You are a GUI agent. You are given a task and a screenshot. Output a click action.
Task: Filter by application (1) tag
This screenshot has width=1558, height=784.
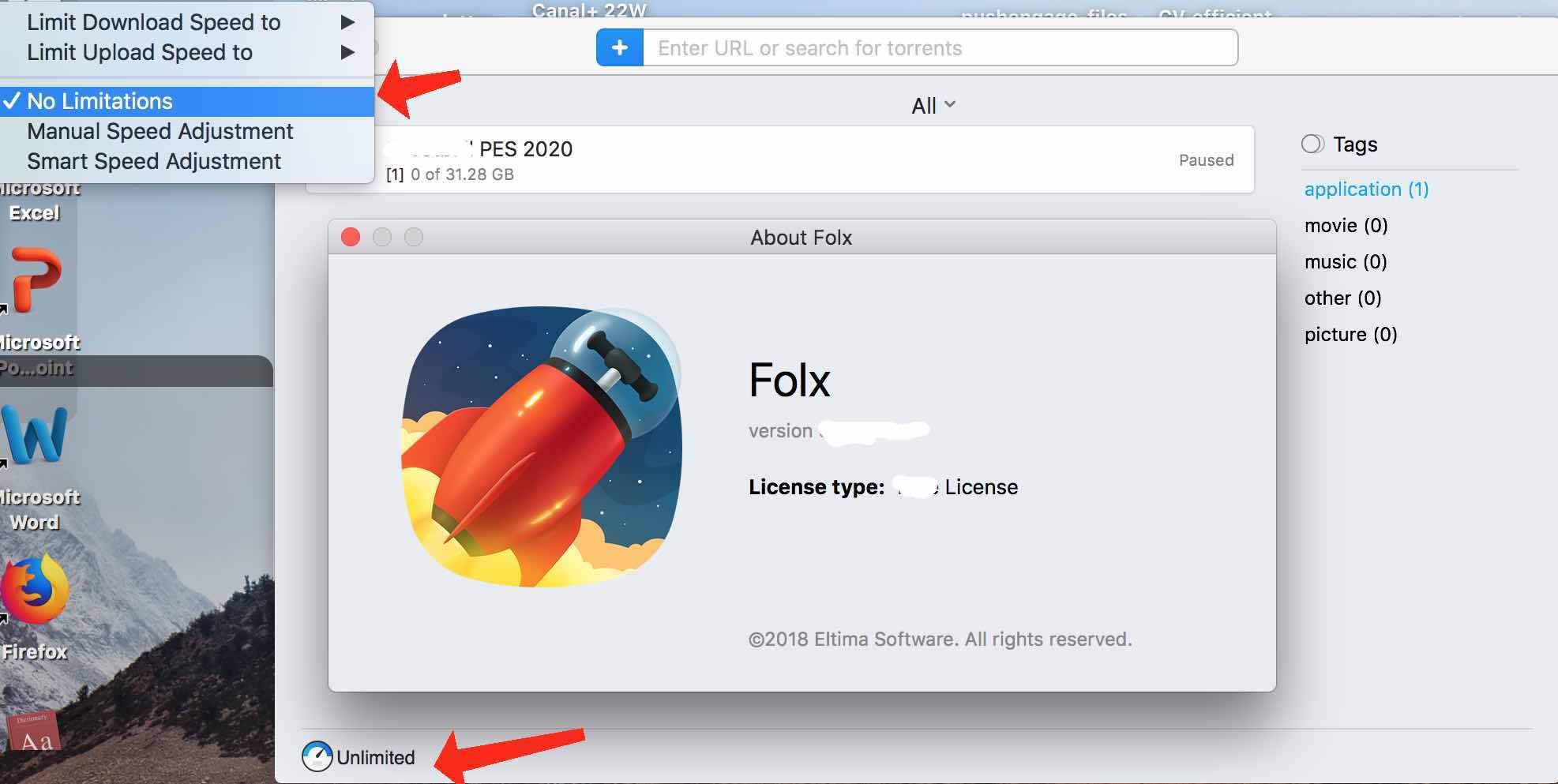point(1366,189)
